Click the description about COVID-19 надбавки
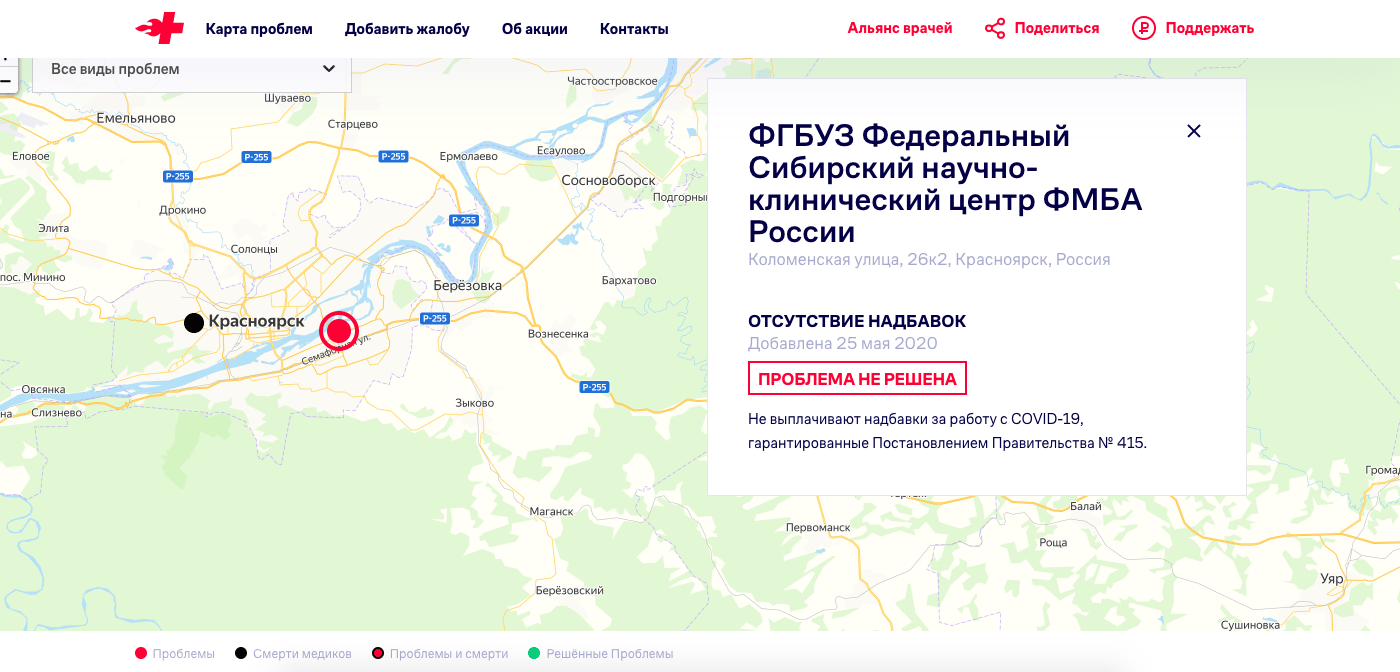 point(947,430)
